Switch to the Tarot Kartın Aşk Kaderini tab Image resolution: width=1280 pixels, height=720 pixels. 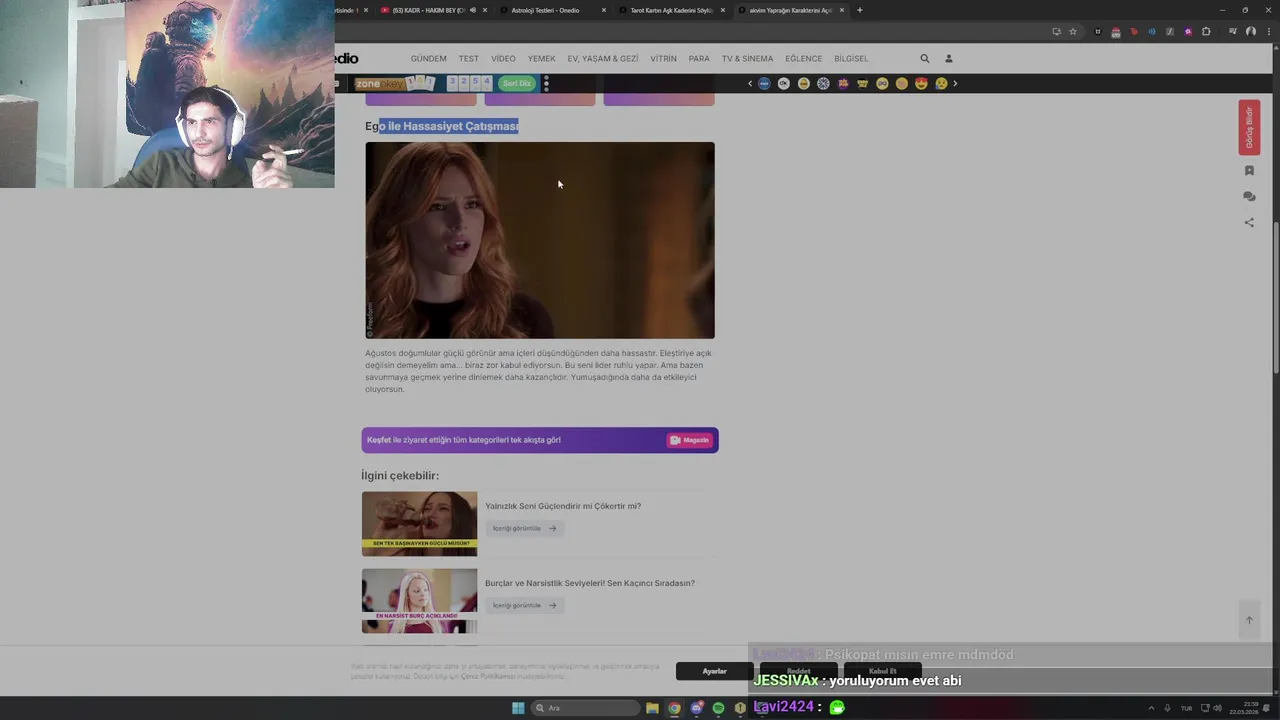tap(670, 10)
